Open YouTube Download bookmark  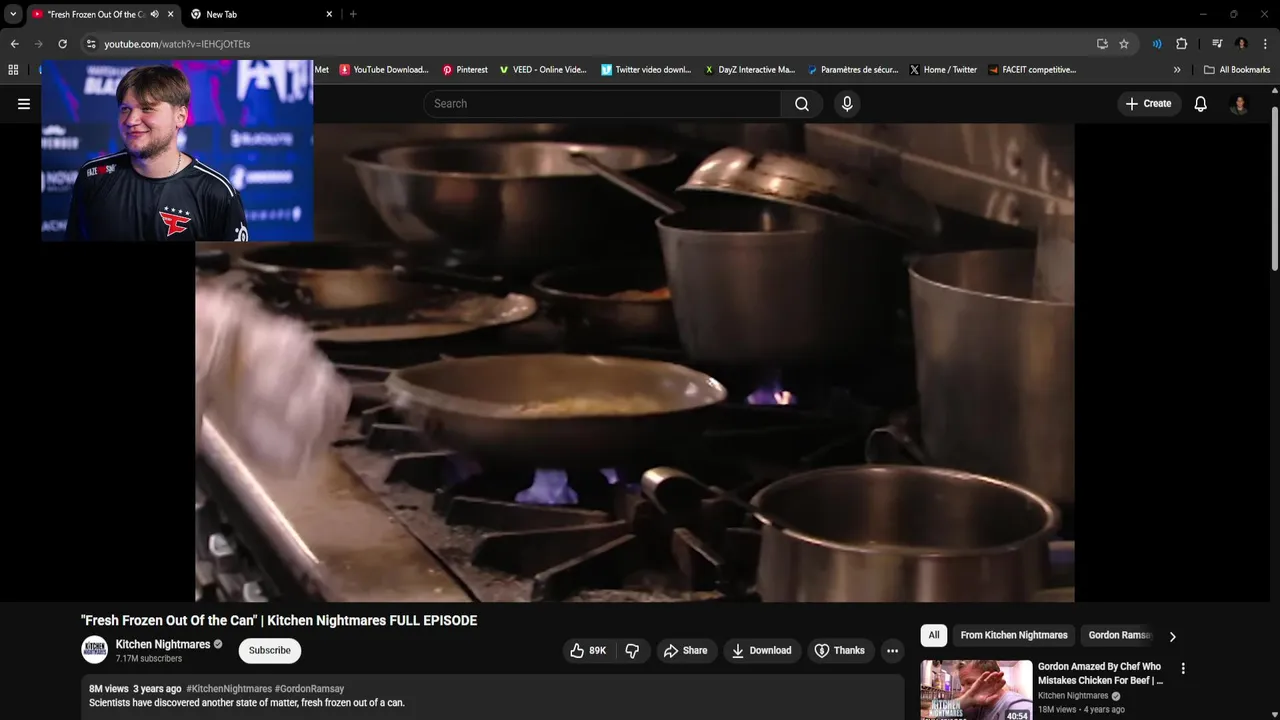[384, 70]
